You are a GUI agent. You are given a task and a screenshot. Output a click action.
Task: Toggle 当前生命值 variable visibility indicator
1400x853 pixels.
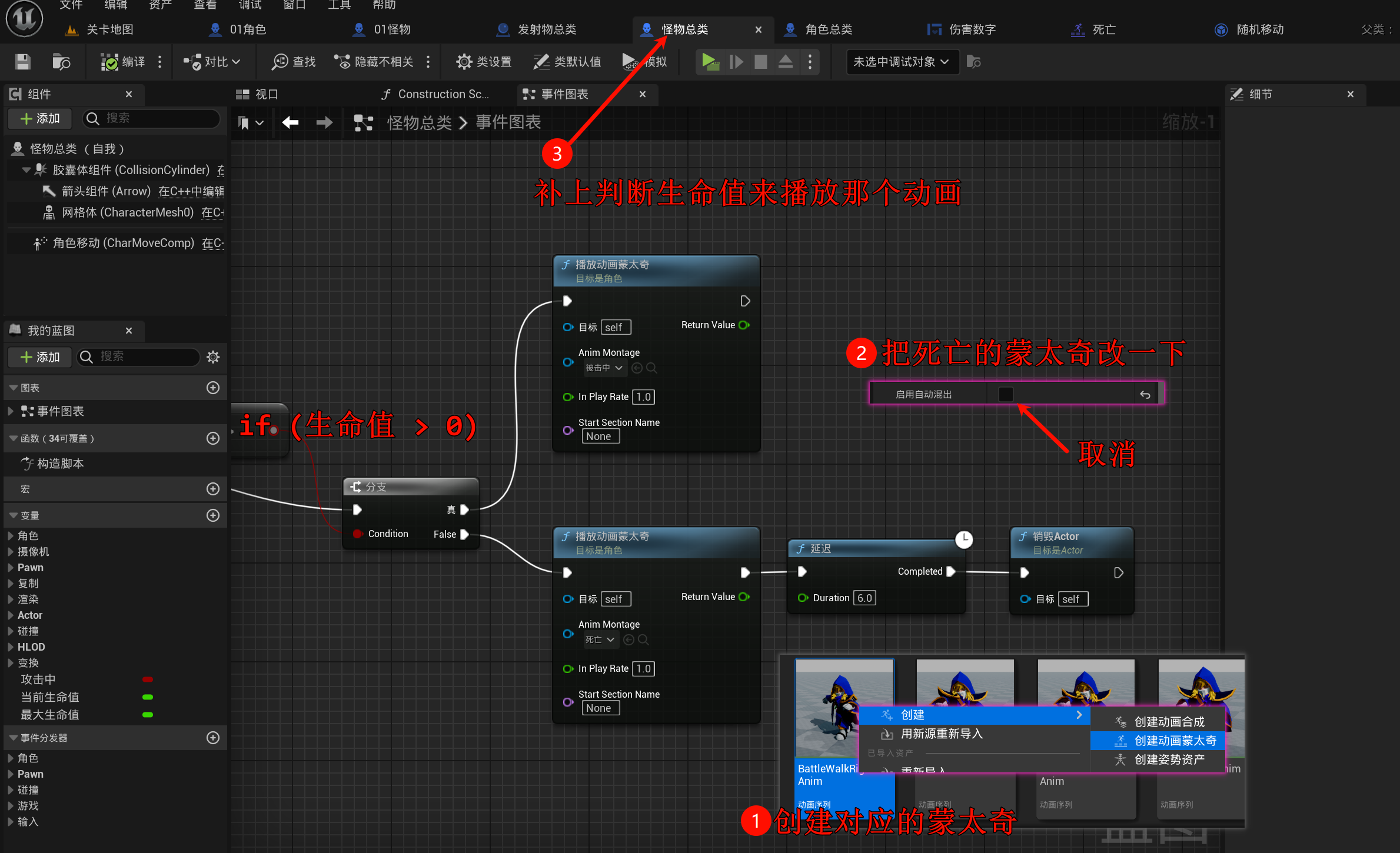(x=148, y=697)
